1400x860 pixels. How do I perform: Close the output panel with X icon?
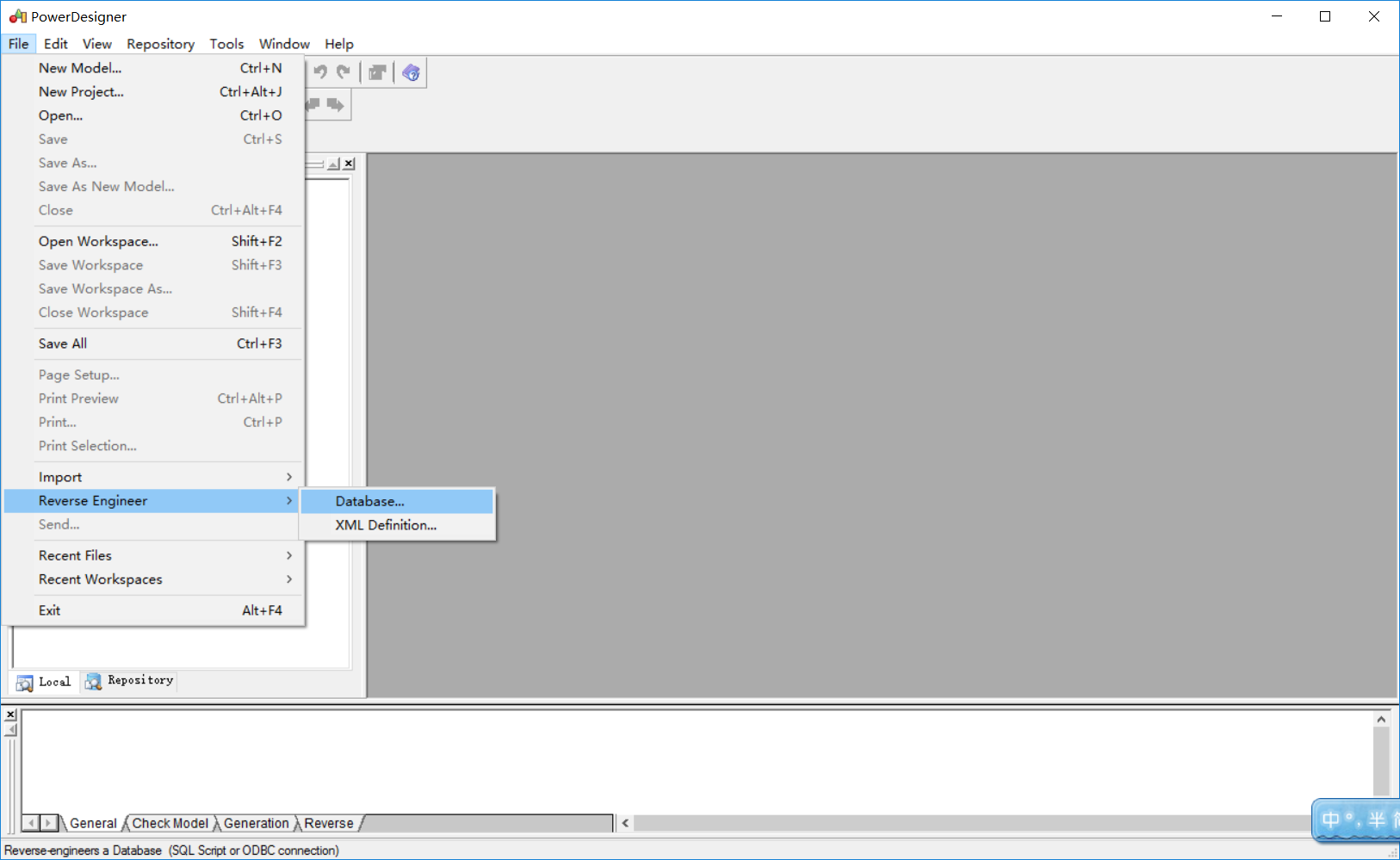pyautogui.click(x=10, y=715)
